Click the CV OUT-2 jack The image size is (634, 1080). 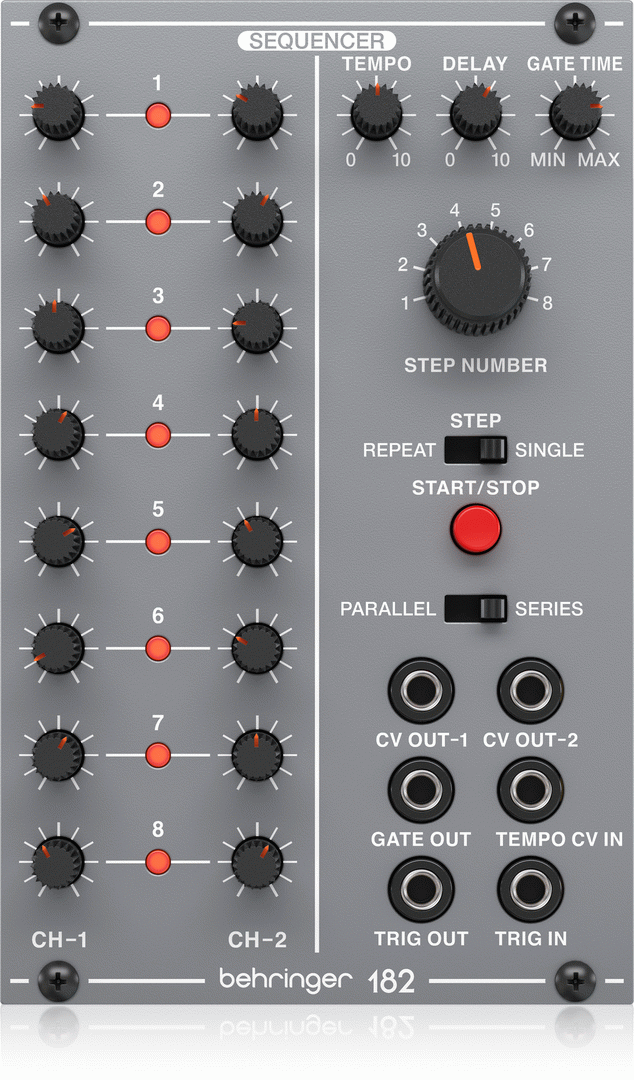click(531, 690)
